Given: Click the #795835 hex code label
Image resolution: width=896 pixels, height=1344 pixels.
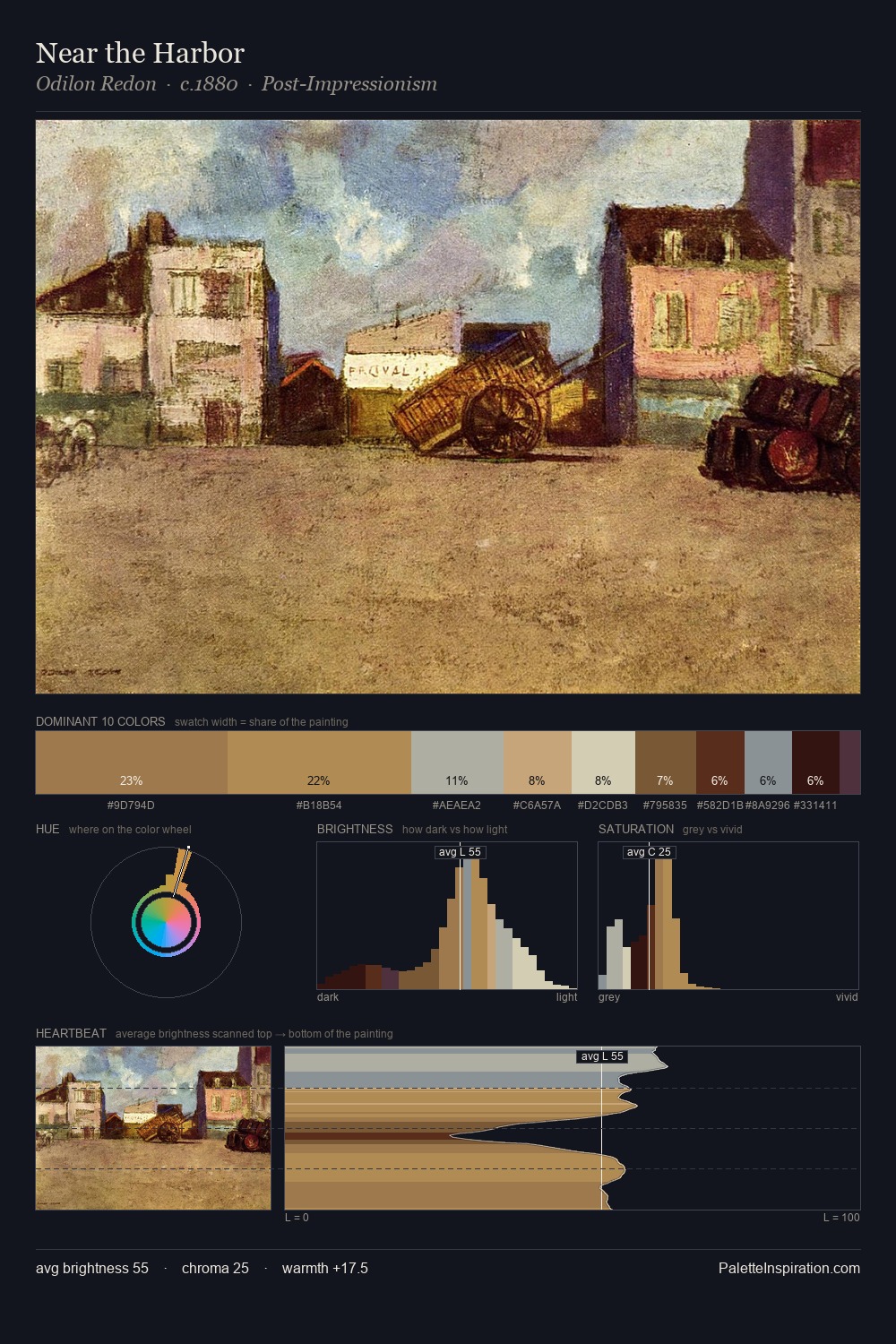Looking at the screenshot, I should point(665,806).
